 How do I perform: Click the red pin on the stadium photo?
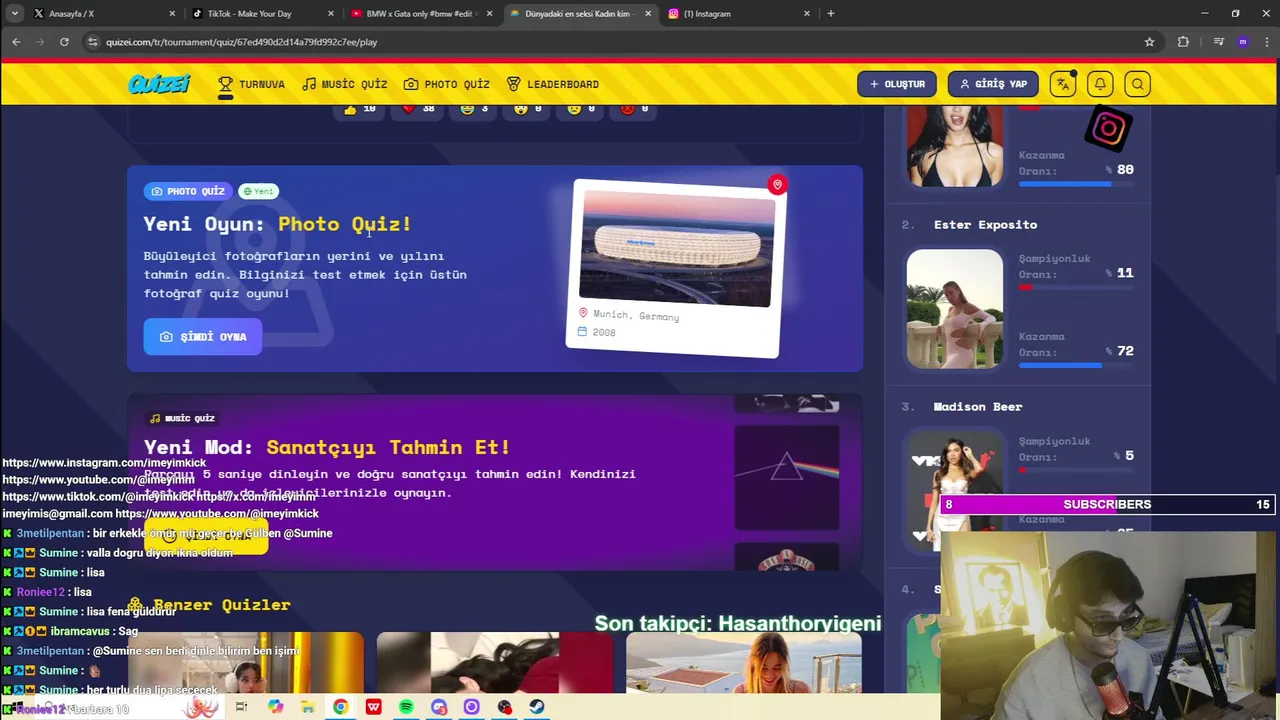click(x=777, y=185)
